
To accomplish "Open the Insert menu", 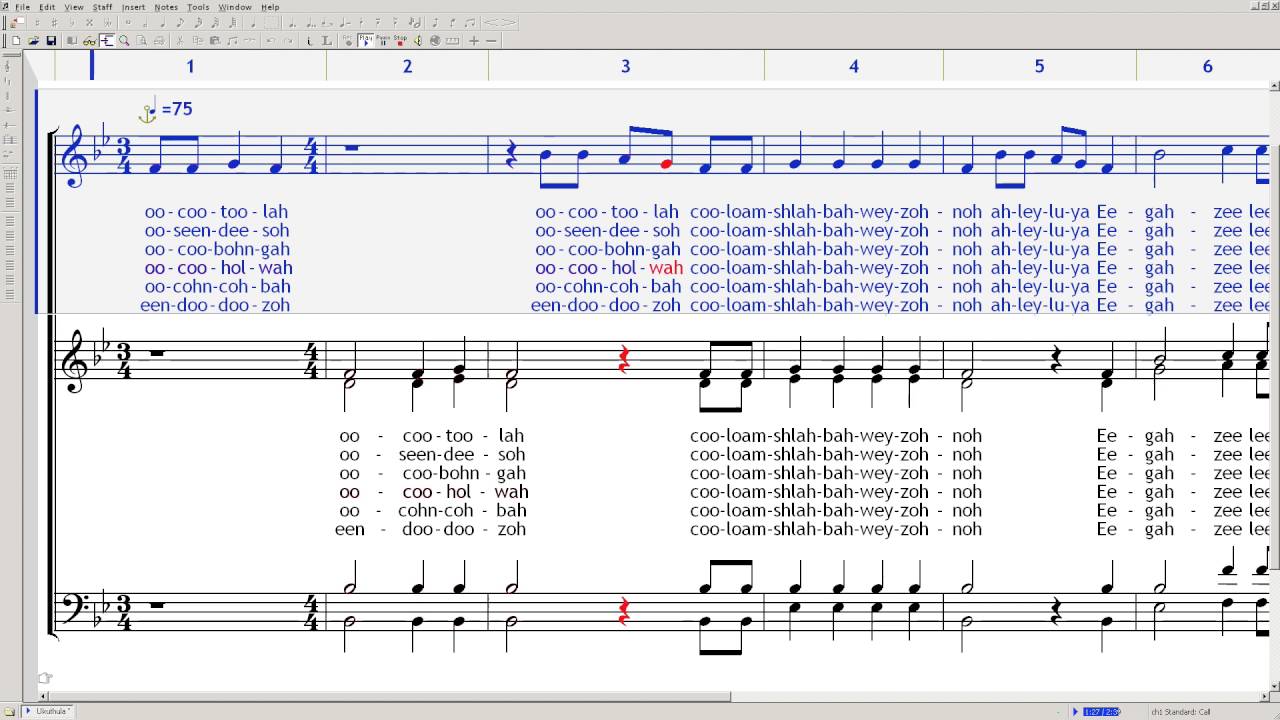I will coord(133,7).
